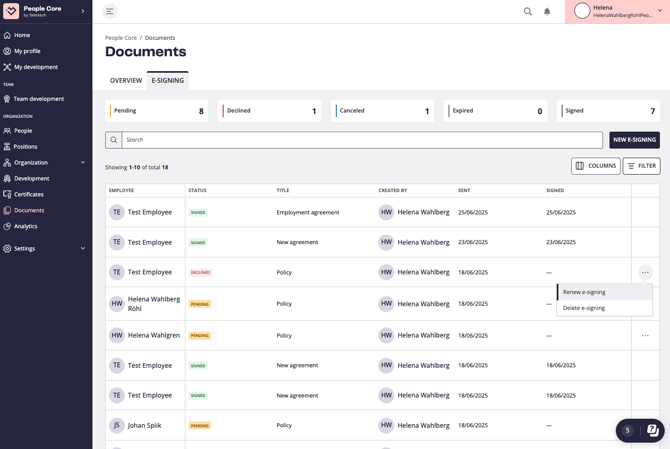The height and width of the screenshot is (449, 670).
Task: Open My development sidebar item
Action: coord(35,67)
